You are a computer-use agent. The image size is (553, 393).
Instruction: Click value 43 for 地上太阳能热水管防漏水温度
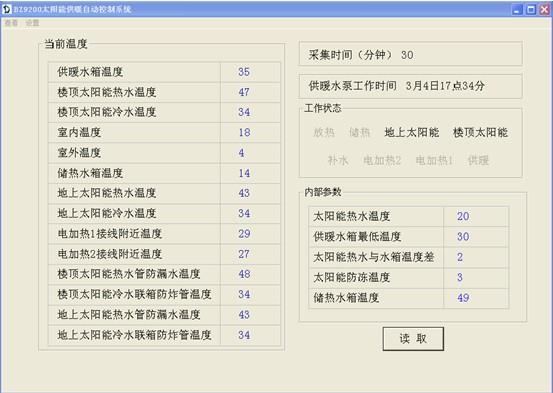(244, 314)
